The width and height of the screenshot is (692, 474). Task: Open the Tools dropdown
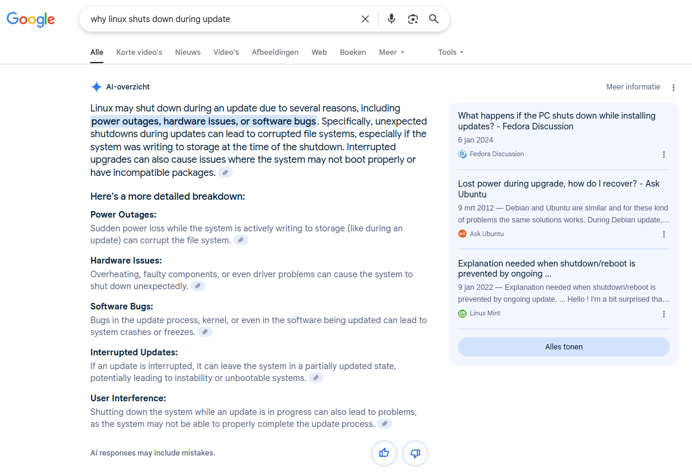click(x=451, y=52)
